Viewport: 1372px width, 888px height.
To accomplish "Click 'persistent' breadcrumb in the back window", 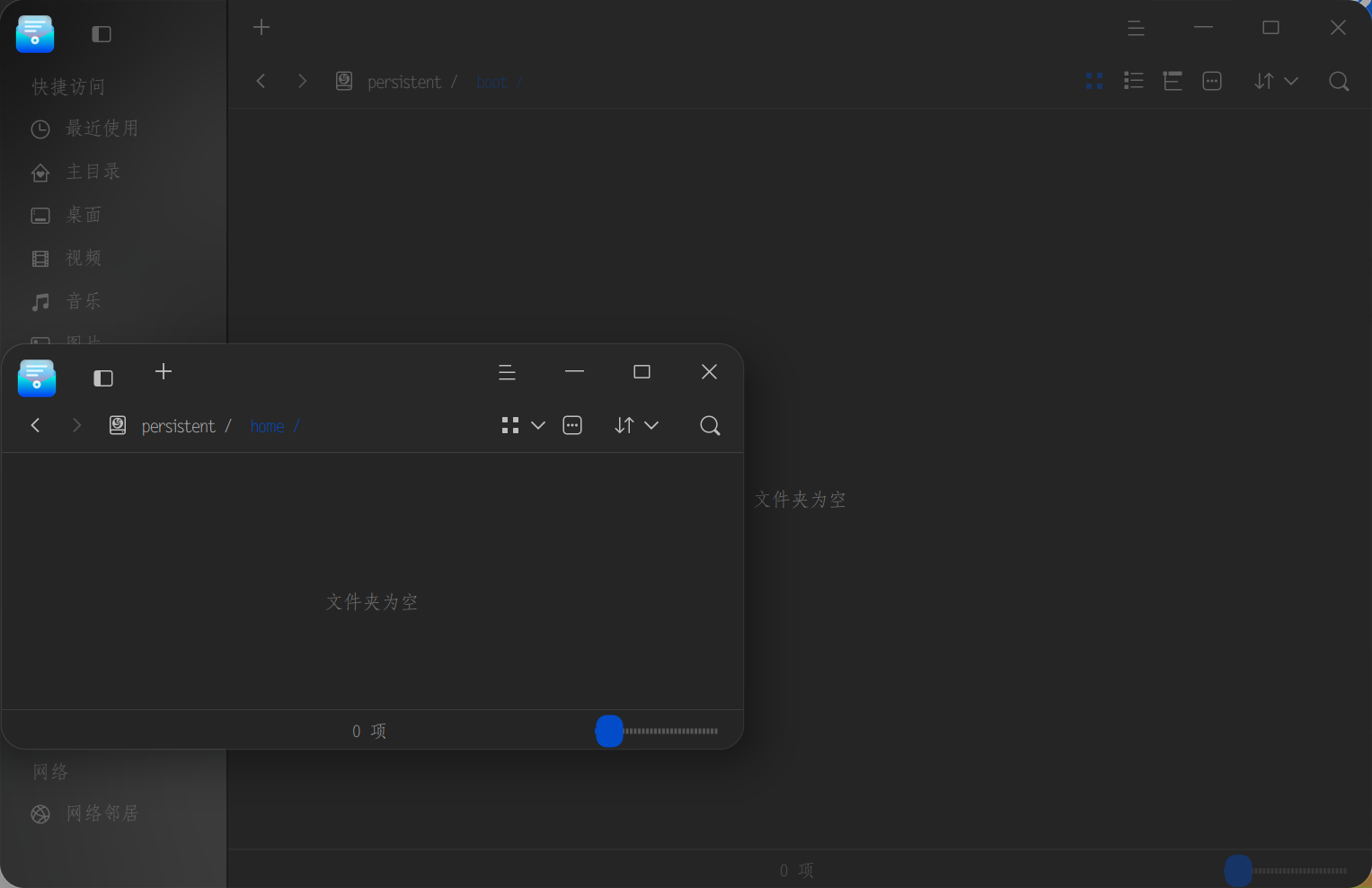I will [404, 82].
